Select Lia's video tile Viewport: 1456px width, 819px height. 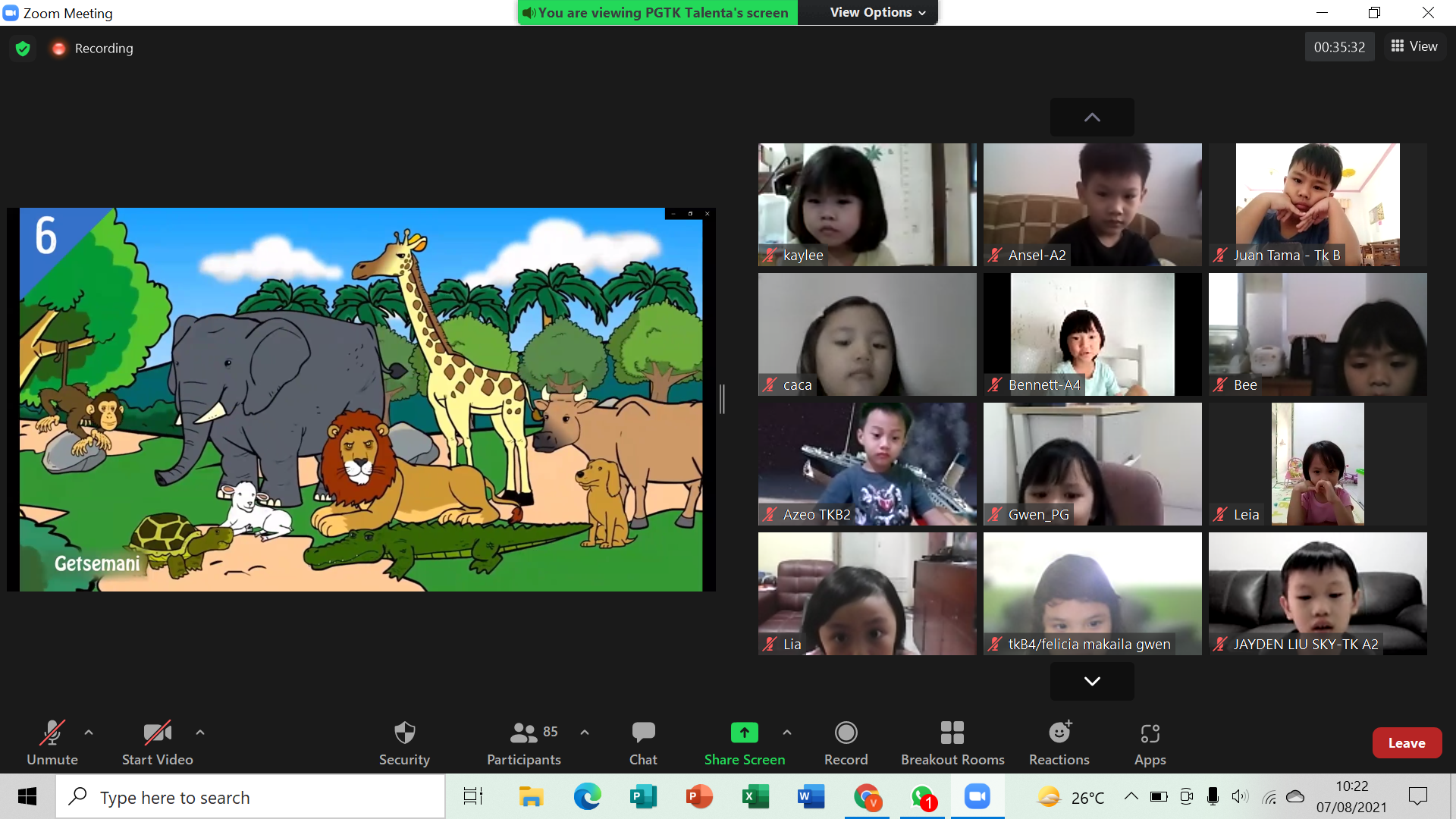coord(868,594)
